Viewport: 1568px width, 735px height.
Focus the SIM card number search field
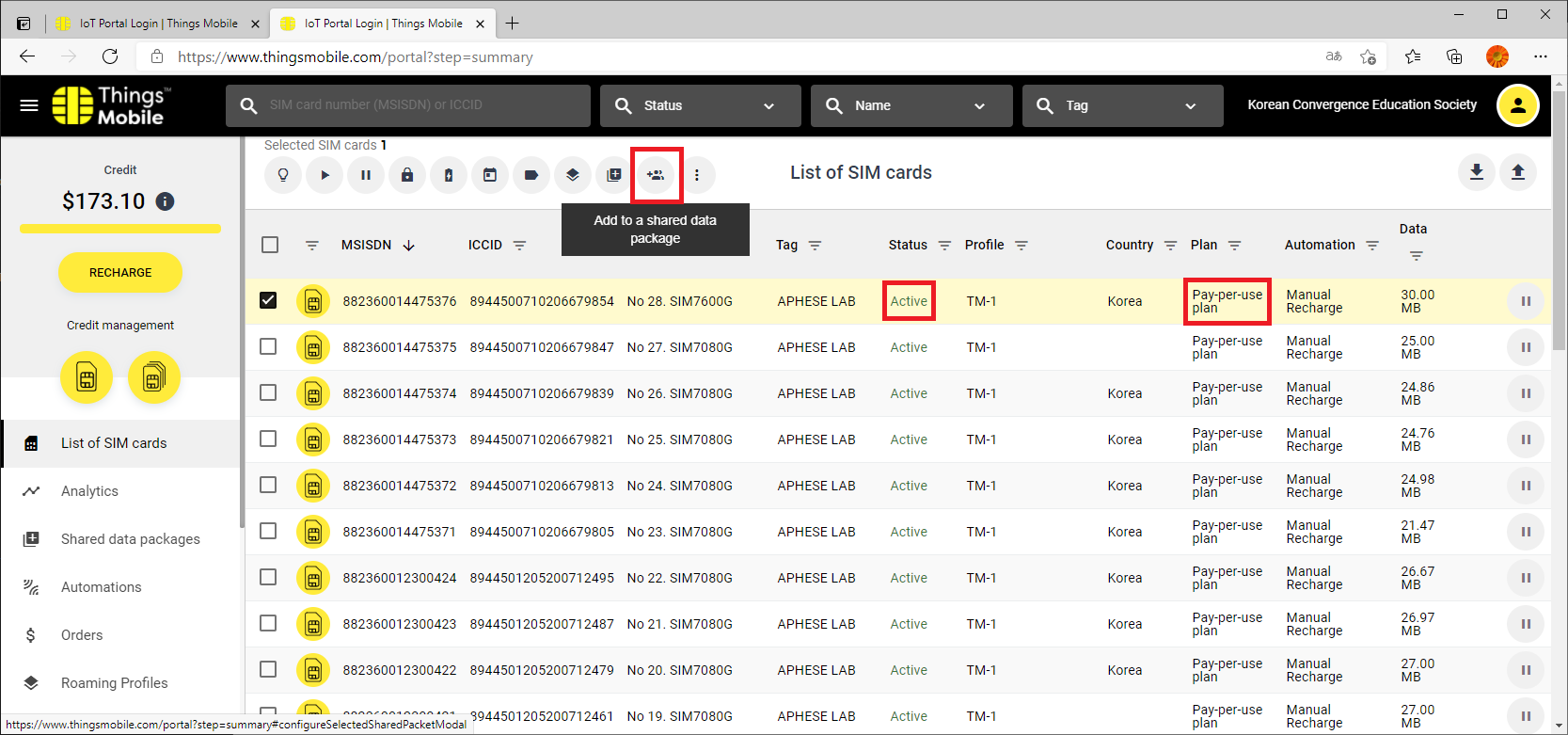click(408, 105)
